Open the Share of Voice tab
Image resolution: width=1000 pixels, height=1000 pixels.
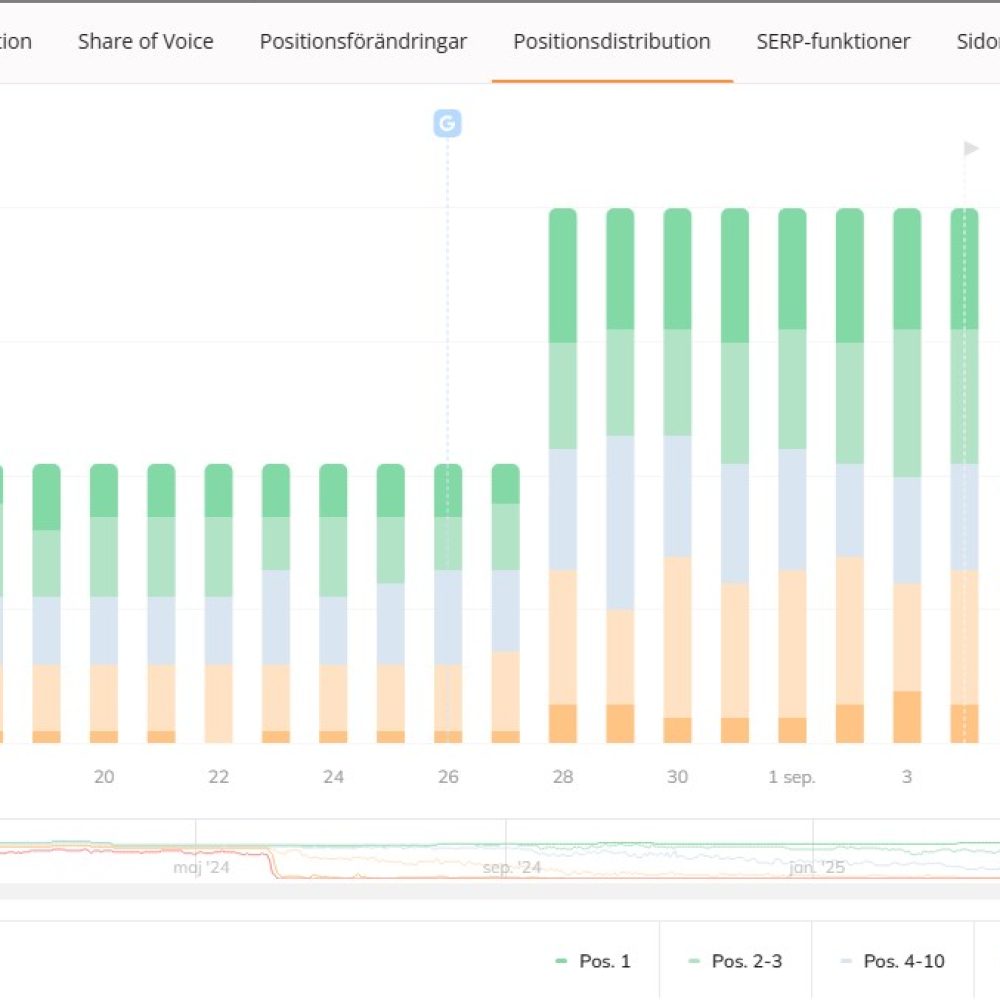[x=145, y=42]
